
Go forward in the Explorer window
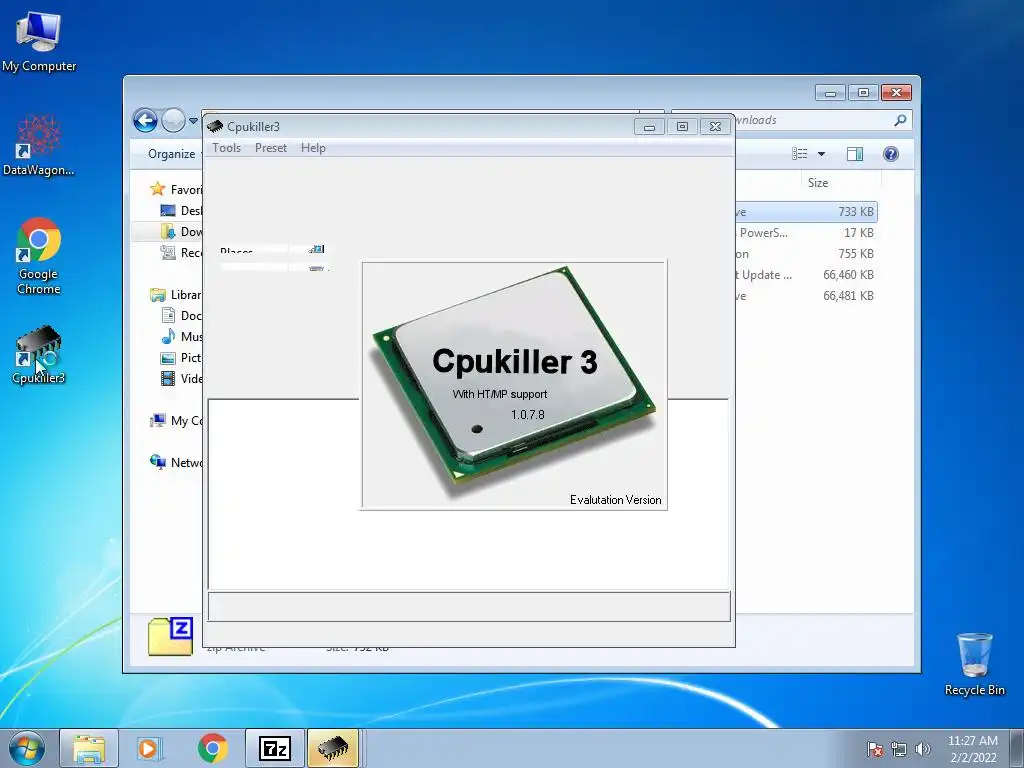[x=173, y=120]
